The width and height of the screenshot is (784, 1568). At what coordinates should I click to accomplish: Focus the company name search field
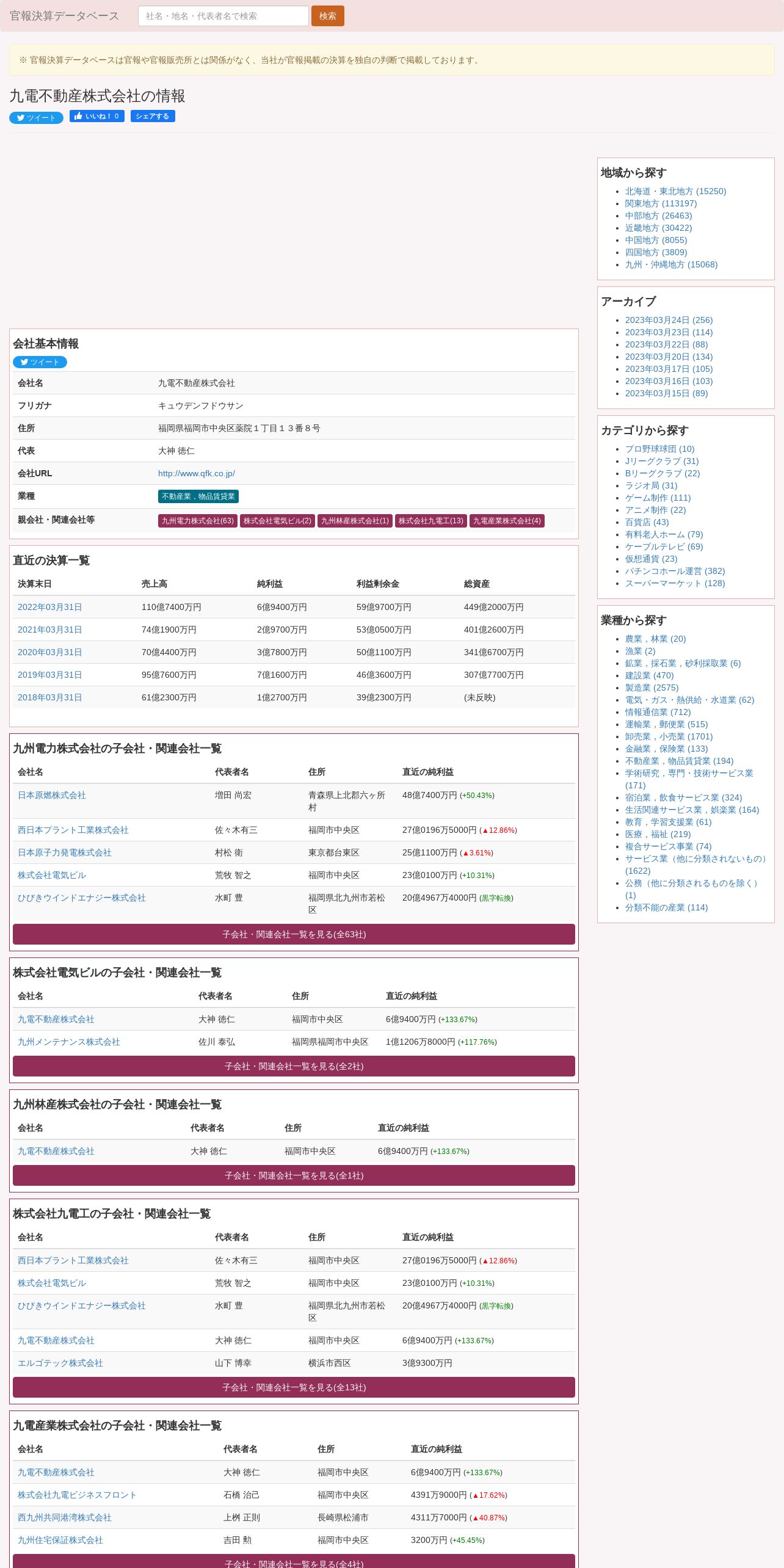pos(223,16)
